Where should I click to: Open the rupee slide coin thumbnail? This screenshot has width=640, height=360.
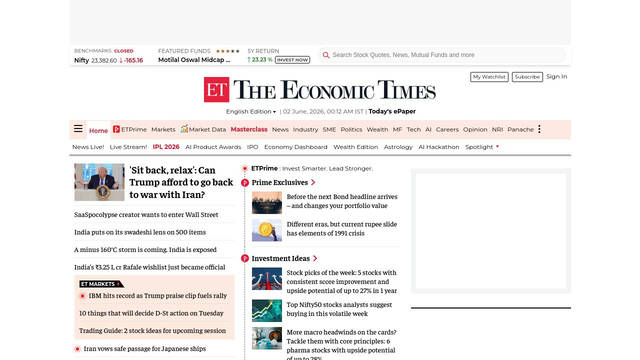click(267, 230)
